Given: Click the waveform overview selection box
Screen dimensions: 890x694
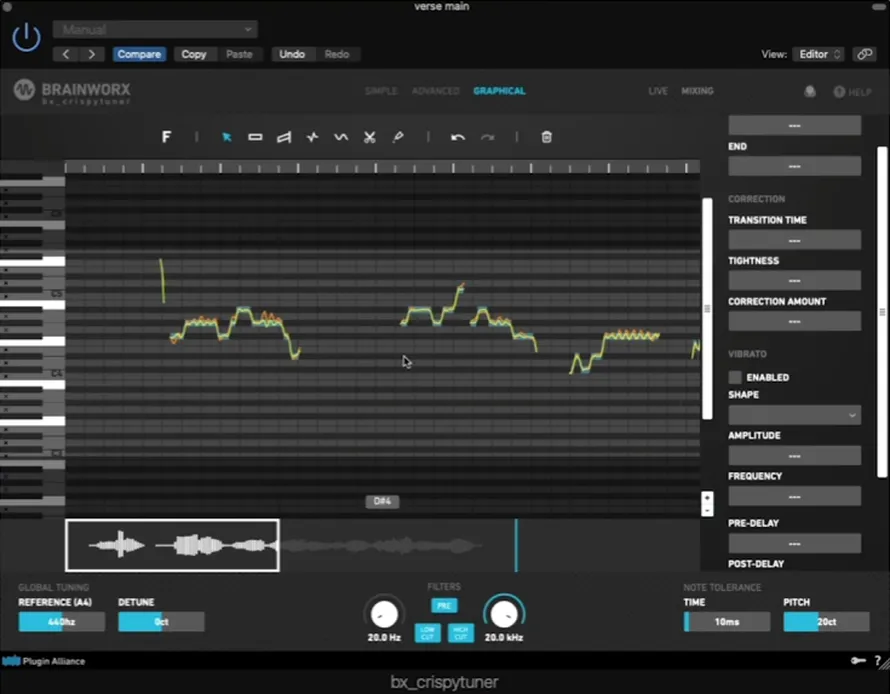Looking at the screenshot, I should tap(172, 545).
